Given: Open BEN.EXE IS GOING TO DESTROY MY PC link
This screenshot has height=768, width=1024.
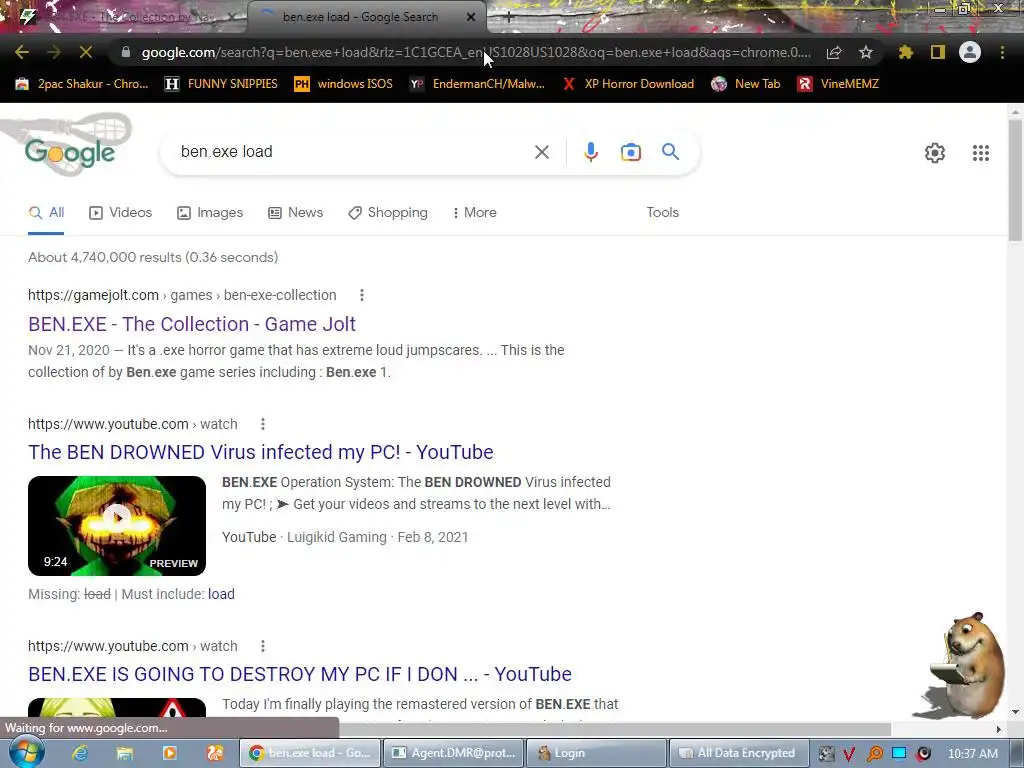Looking at the screenshot, I should (300, 674).
